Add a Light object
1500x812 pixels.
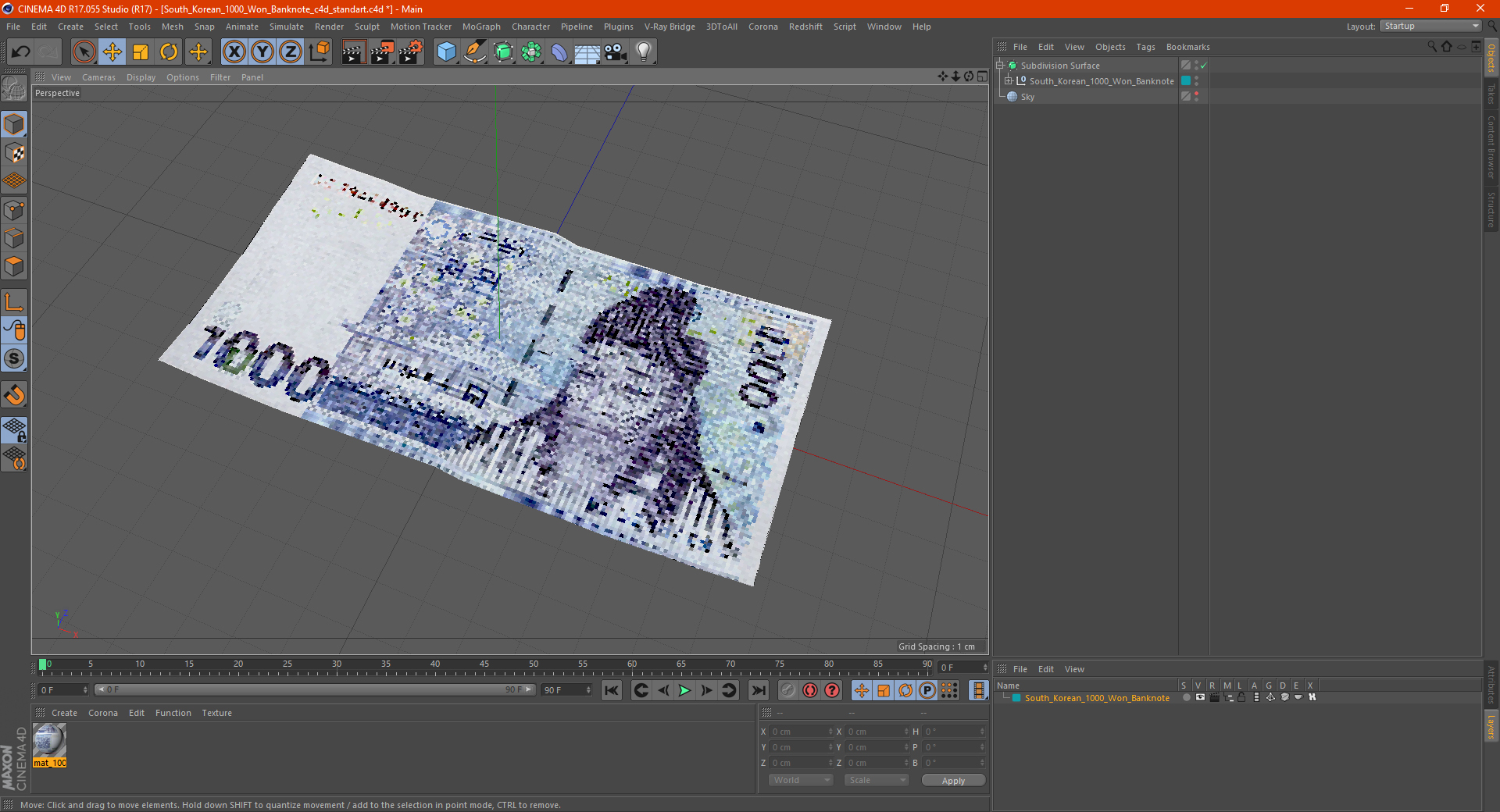[x=644, y=52]
